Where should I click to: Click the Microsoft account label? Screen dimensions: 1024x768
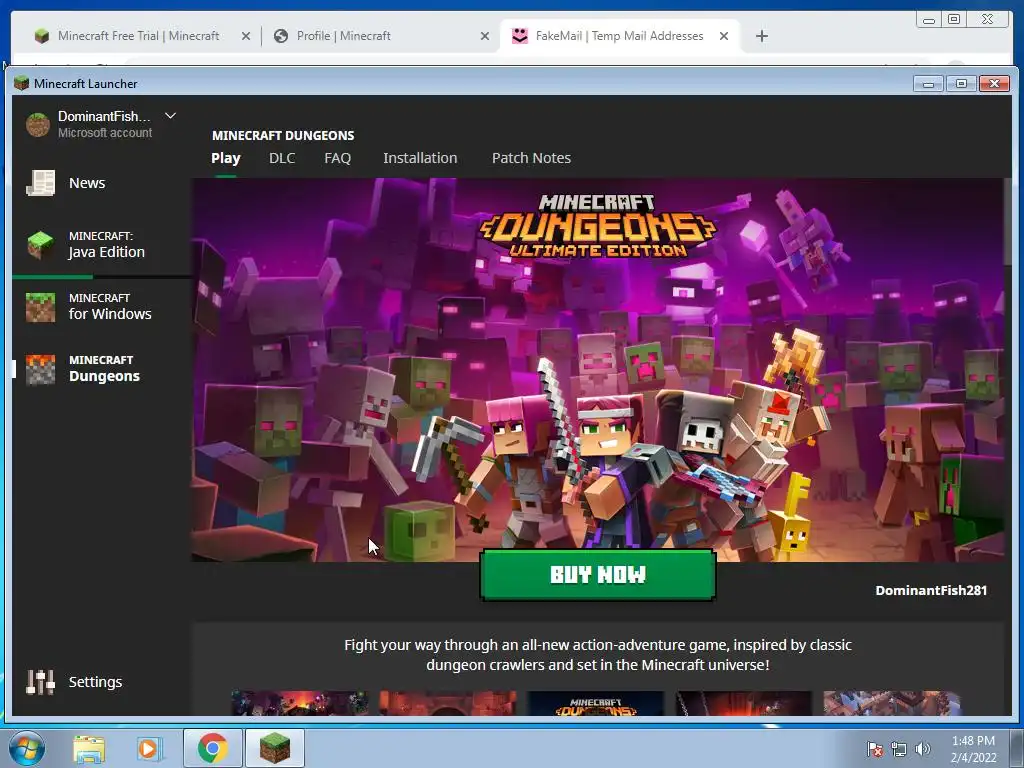point(104,133)
